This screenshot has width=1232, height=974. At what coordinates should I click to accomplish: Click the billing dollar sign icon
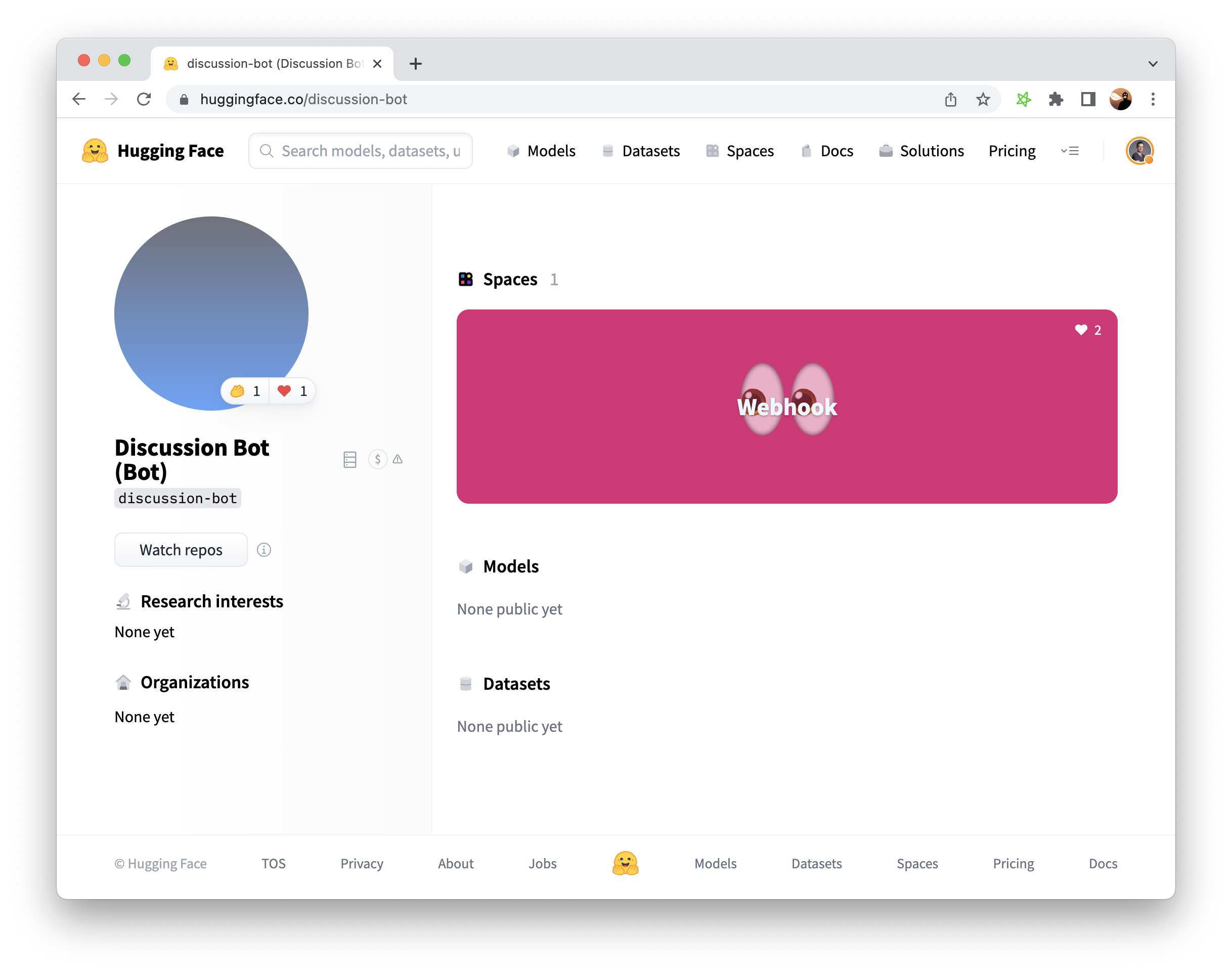(x=377, y=458)
